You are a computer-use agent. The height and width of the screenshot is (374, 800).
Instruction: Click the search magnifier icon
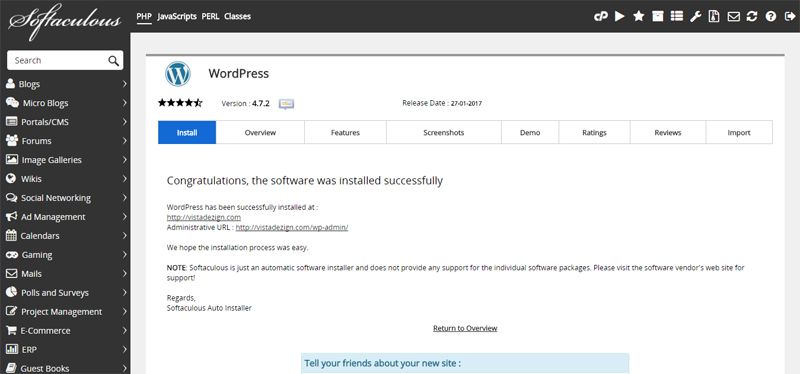click(113, 61)
